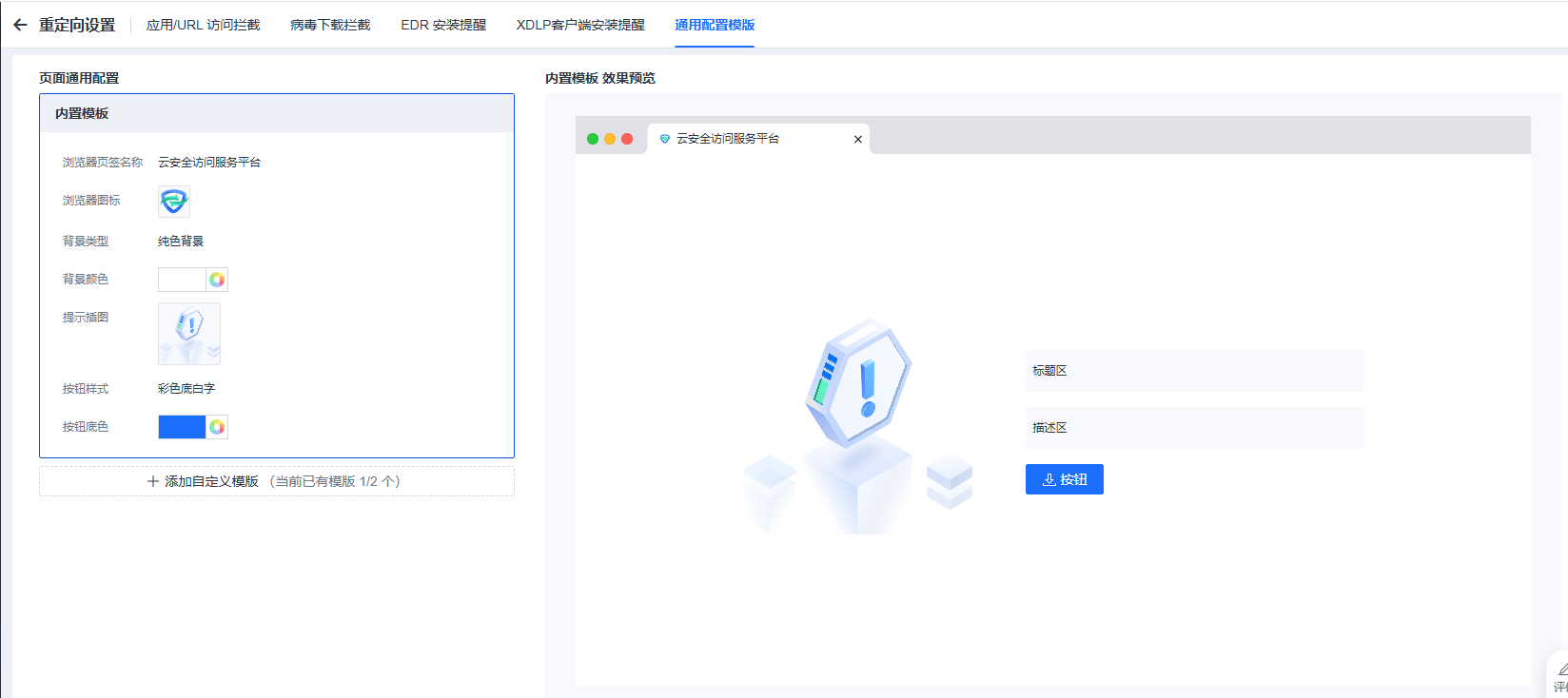This screenshot has height=698, width=1568.
Task: Switch to 应用/URL 访问拦截 tab
Action: (203, 25)
